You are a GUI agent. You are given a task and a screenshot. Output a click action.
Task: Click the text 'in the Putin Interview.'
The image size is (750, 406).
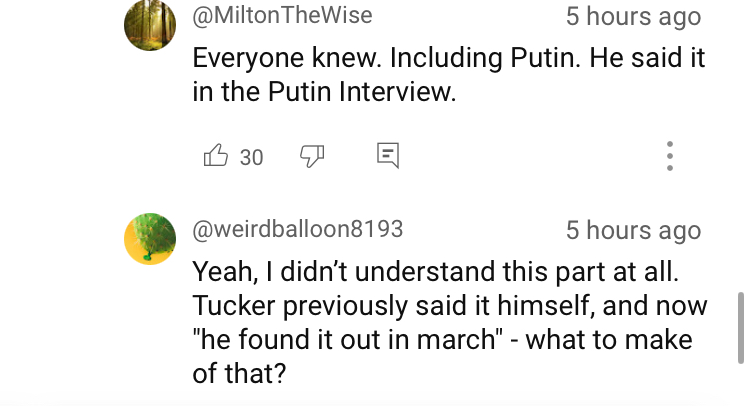tap(323, 92)
